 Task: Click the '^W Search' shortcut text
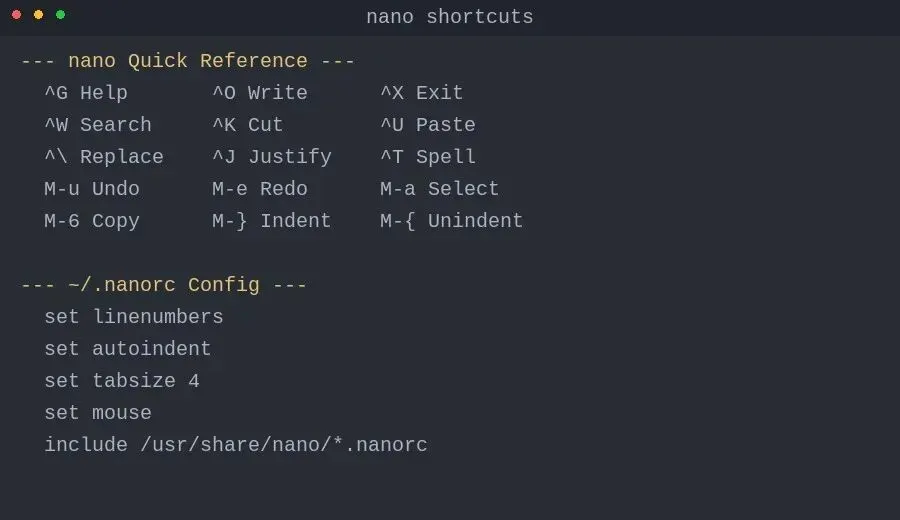pos(98,125)
